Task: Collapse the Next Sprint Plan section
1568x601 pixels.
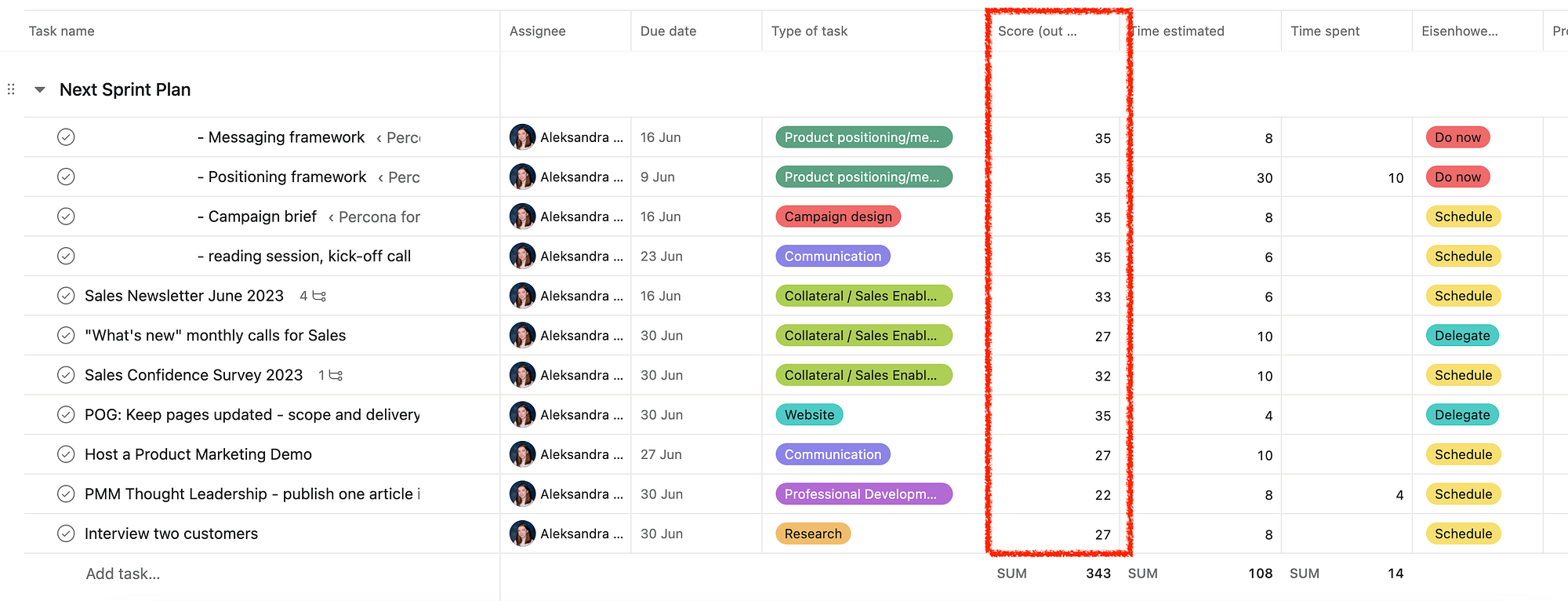Action: click(x=39, y=89)
